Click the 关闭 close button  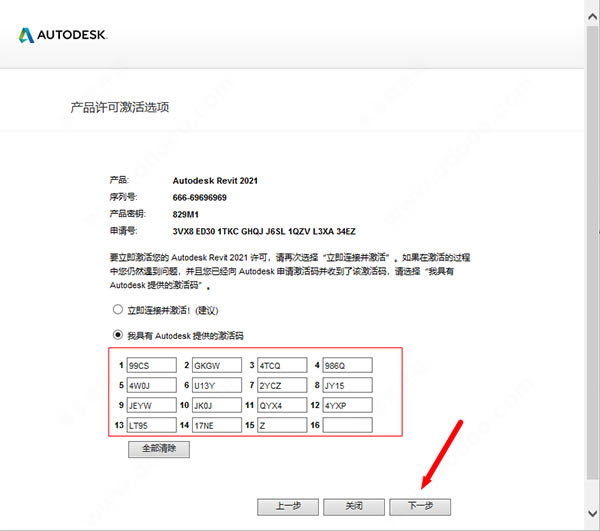[x=354, y=507]
